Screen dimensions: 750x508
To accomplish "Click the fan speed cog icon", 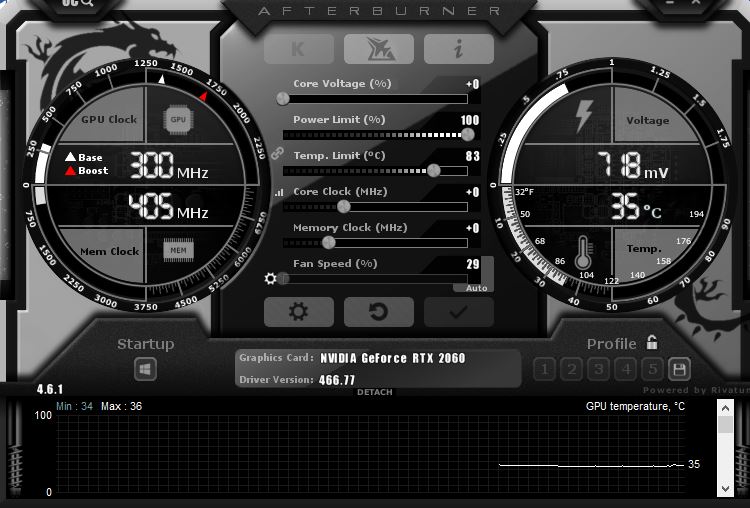I will [271, 278].
